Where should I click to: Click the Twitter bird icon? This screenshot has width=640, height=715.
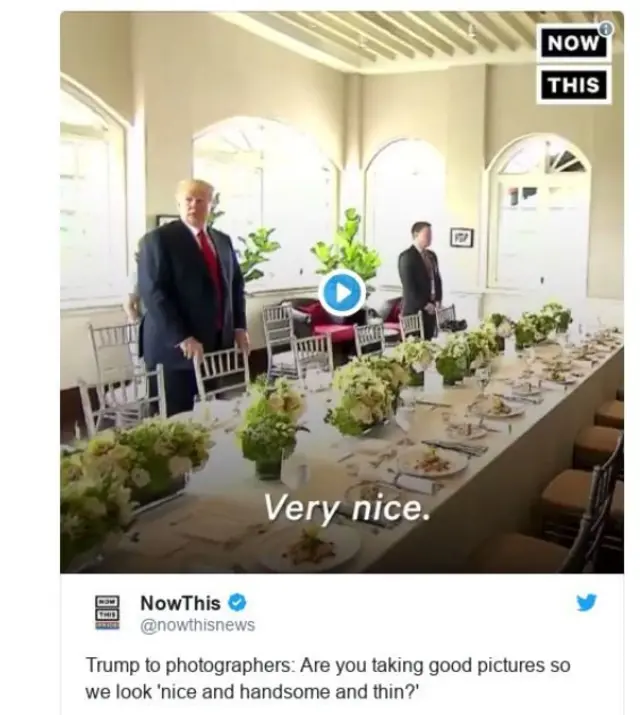click(586, 602)
